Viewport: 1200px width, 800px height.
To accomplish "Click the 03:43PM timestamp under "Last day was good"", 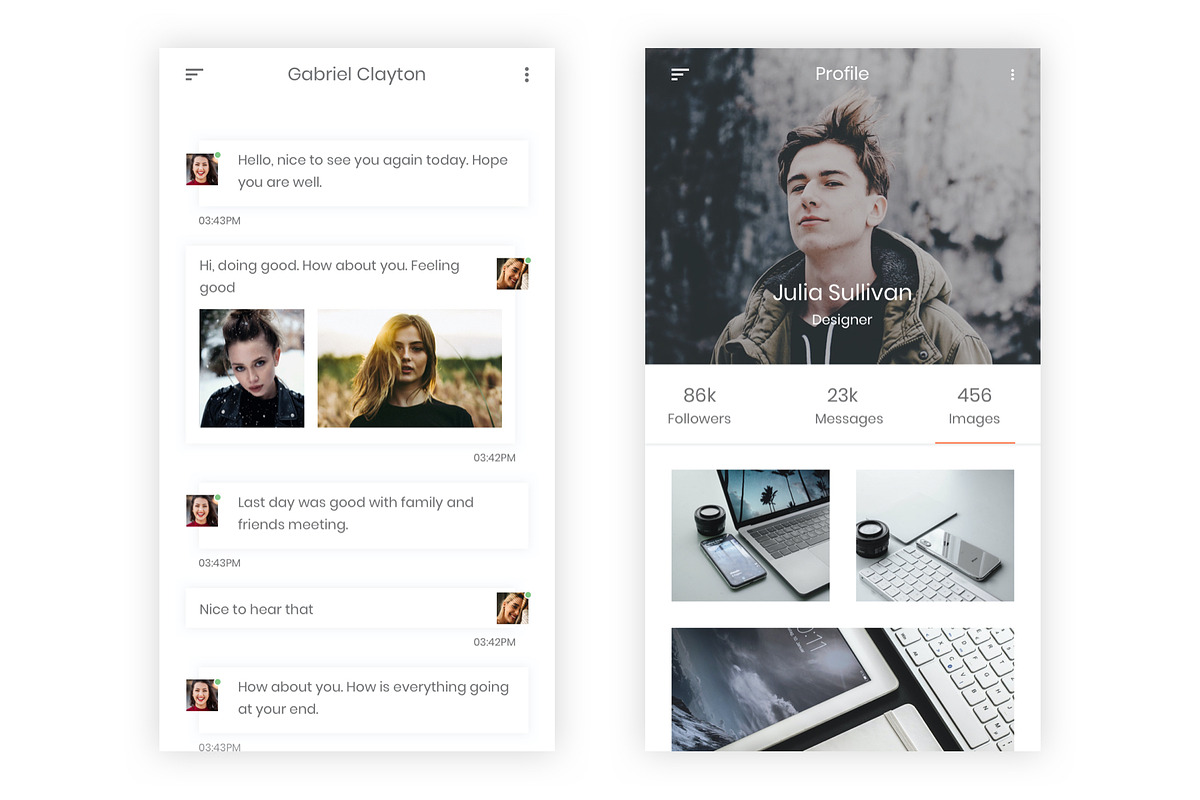I will 219,563.
